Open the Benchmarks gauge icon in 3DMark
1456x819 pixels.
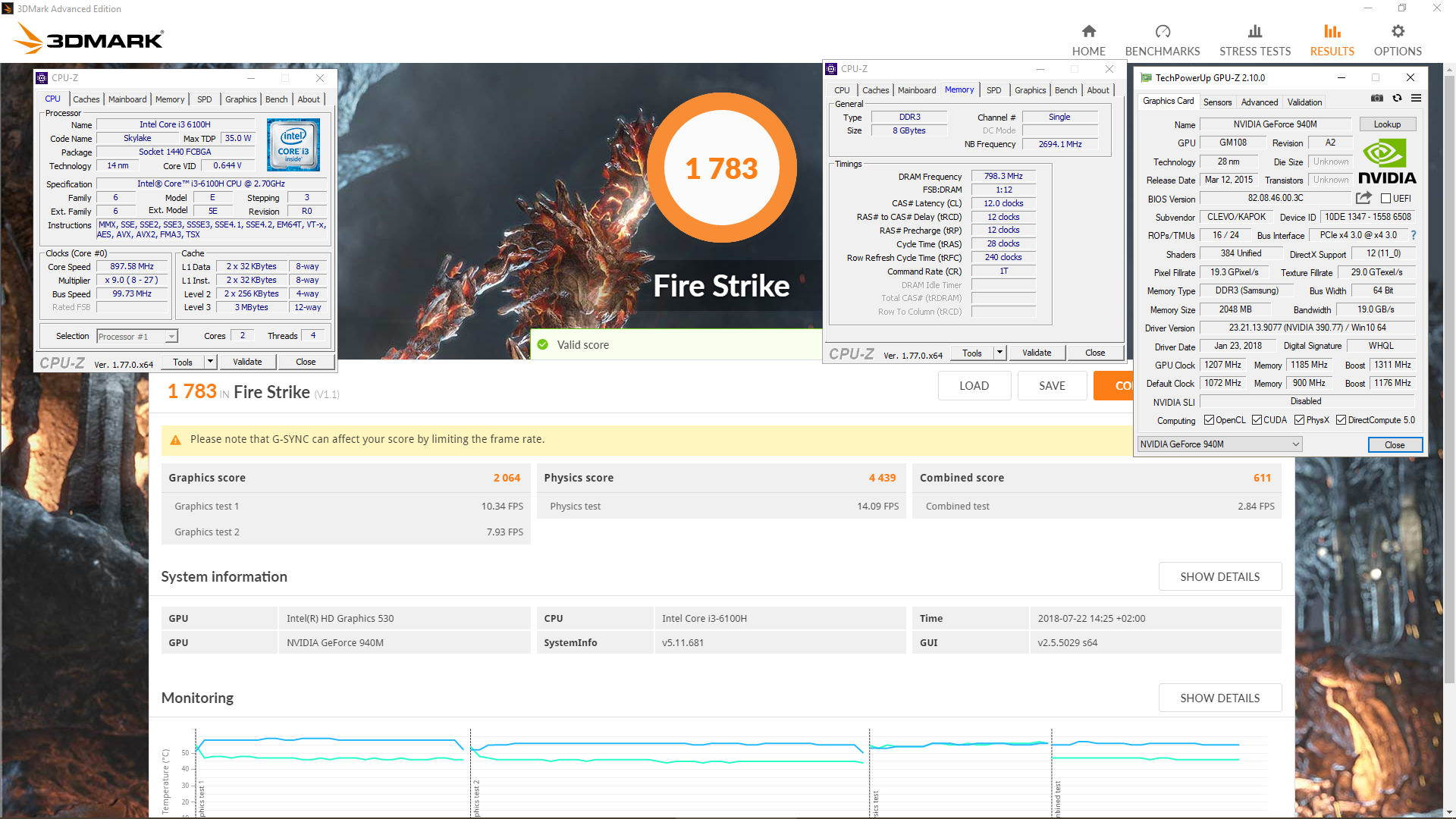click(1163, 31)
